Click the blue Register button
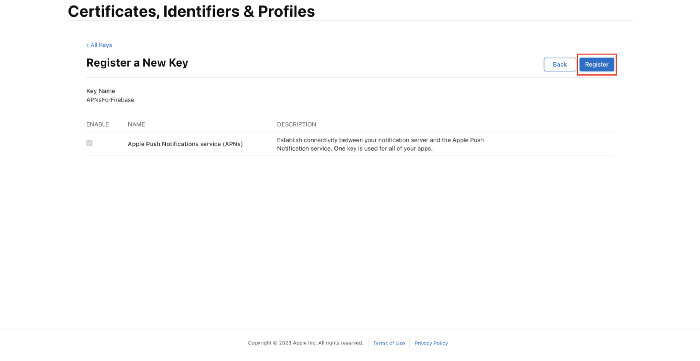This screenshot has width=700, height=361. tap(596, 65)
